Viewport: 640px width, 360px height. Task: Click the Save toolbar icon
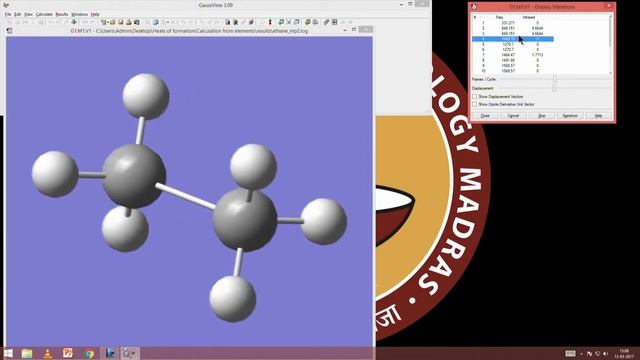pos(120,22)
